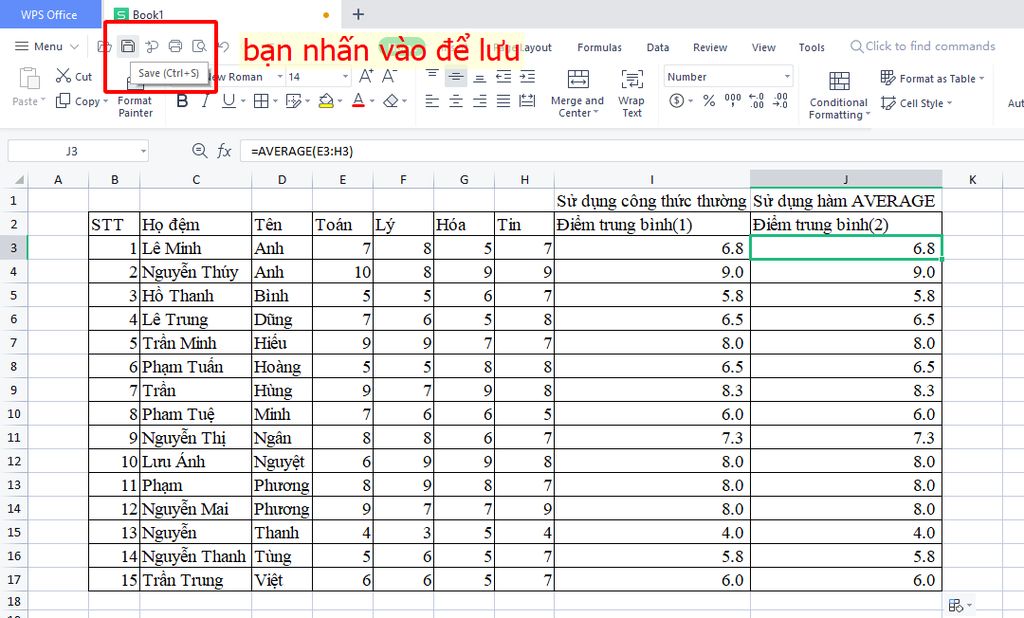Click the Increase Indent icon

tap(528, 76)
